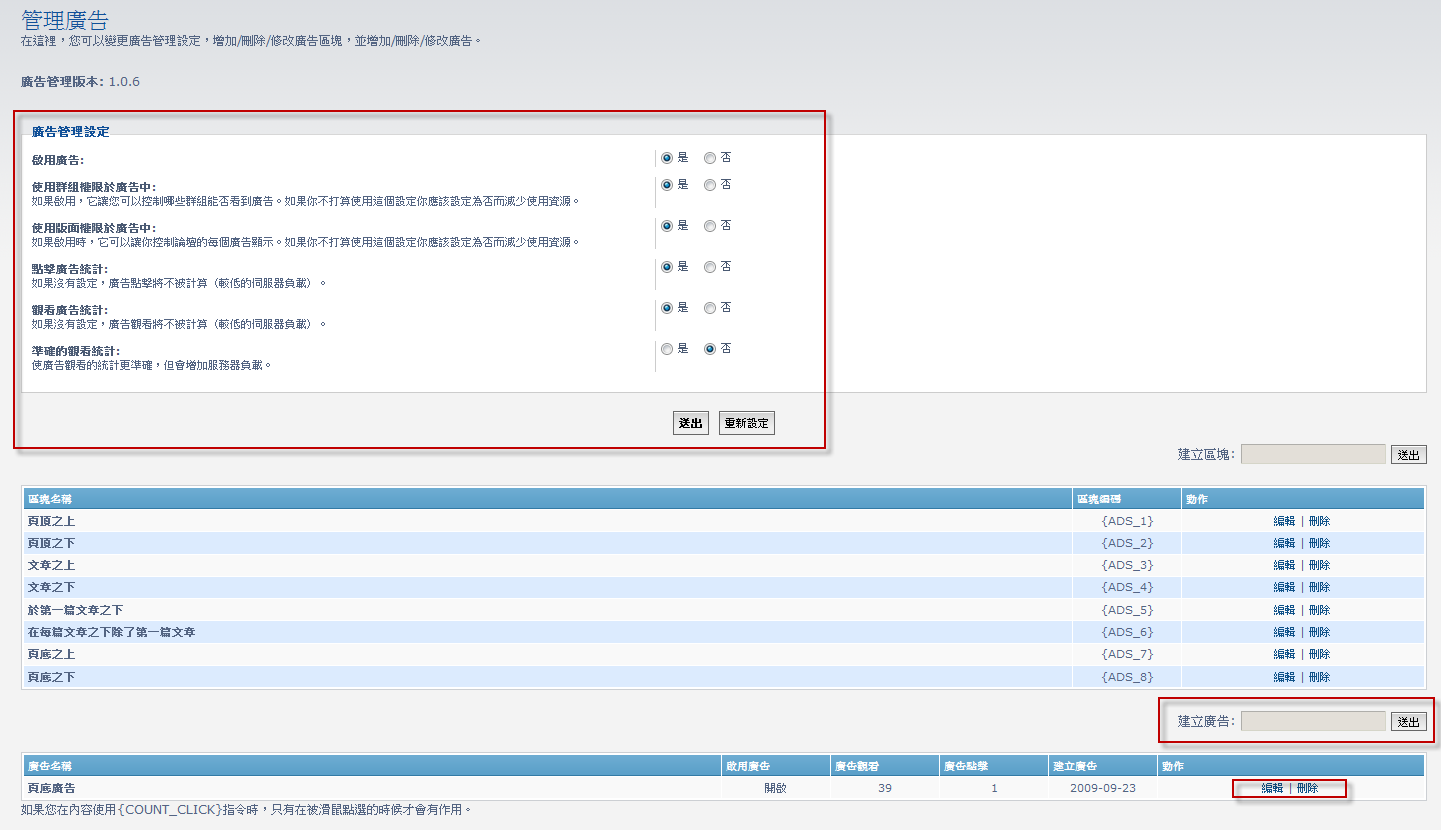Delete the 頁底廣告 advertisement

(1307, 788)
